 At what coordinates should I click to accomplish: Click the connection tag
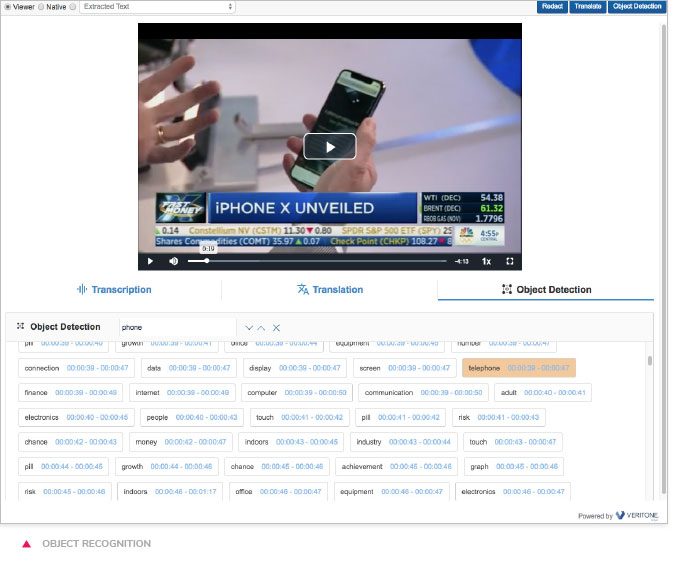coord(76,368)
